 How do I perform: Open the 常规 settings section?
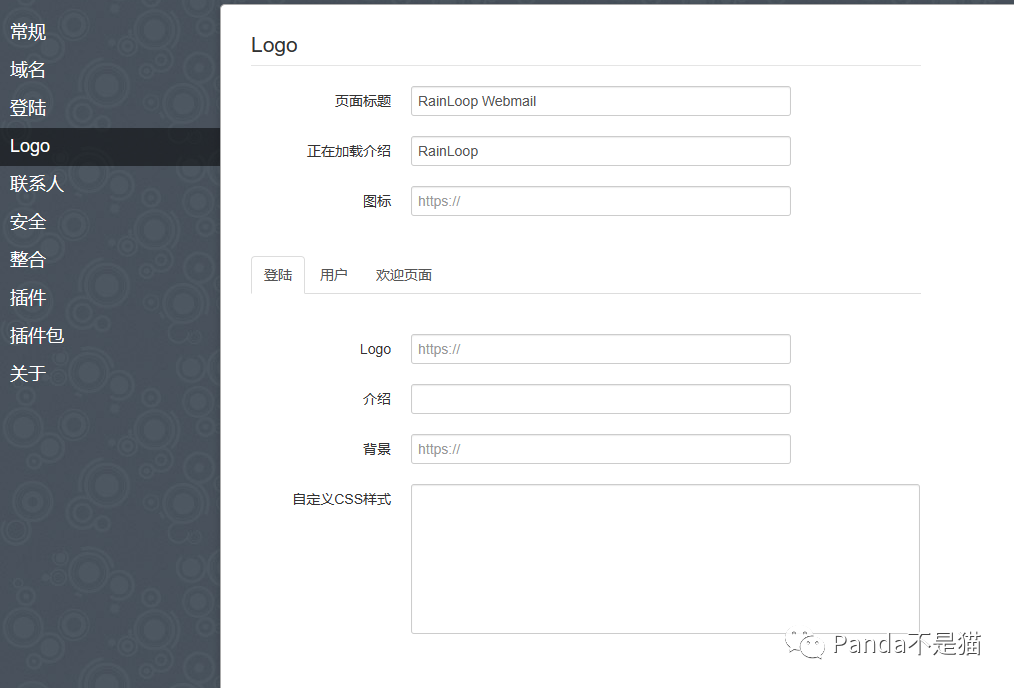click(27, 31)
